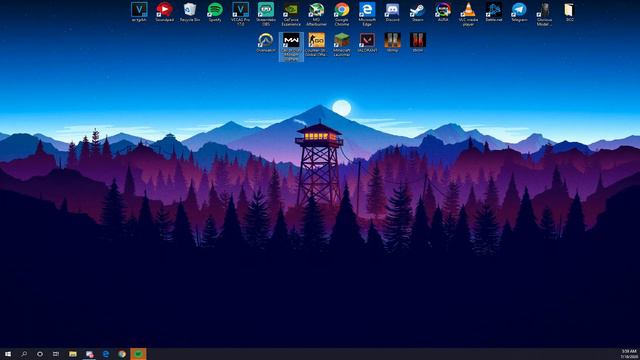Launch the VALORANT desktop shortcut

pos(367,43)
